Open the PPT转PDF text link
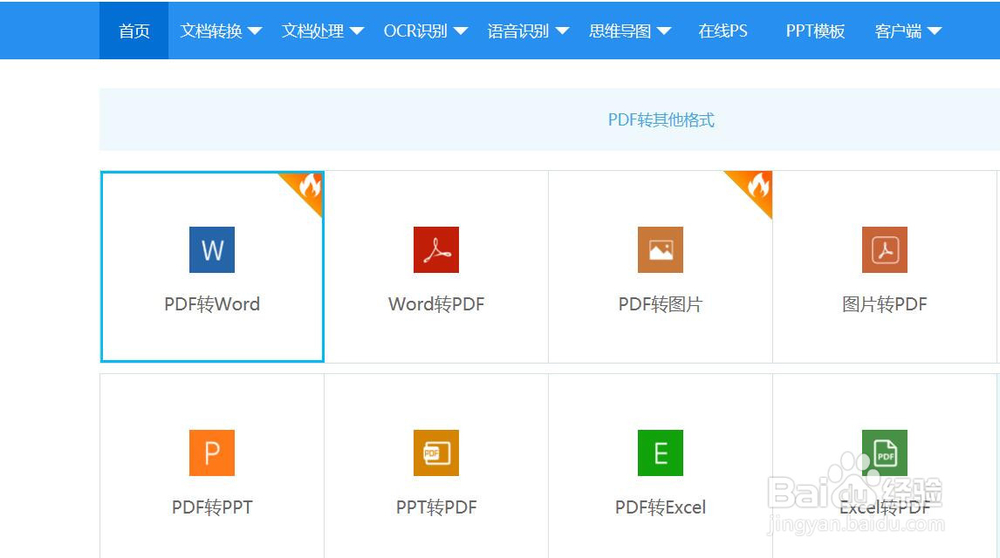The image size is (1000, 558). pyautogui.click(x=436, y=508)
